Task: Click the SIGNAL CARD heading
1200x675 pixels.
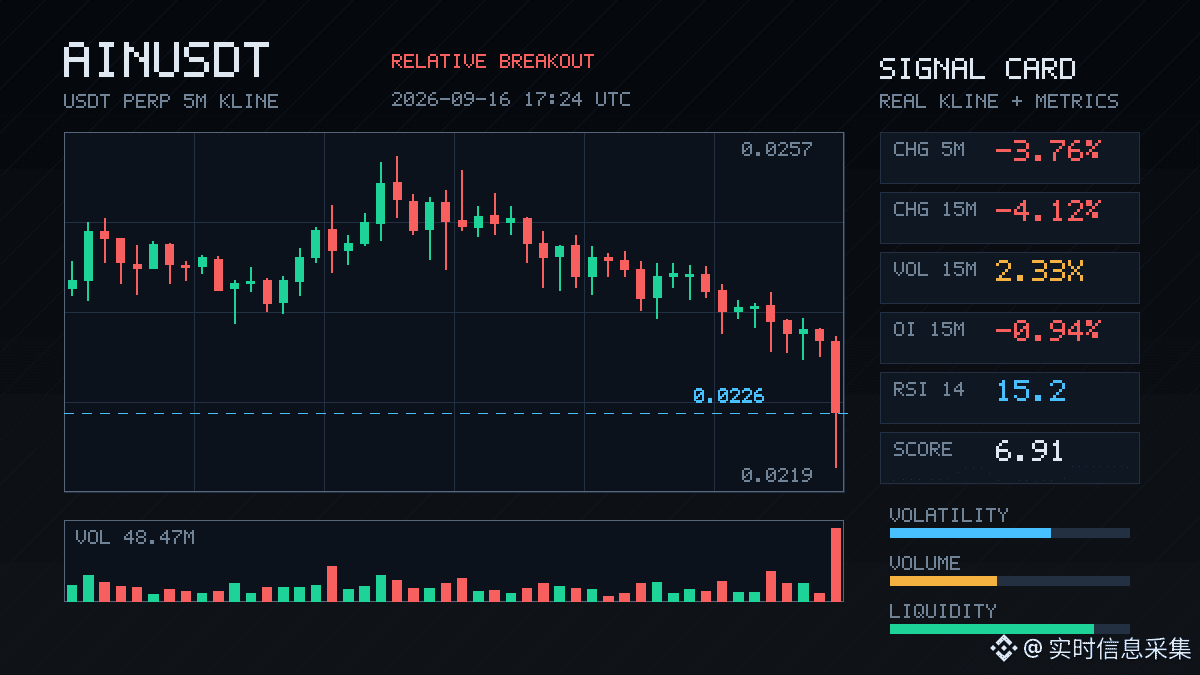Action: pos(977,69)
